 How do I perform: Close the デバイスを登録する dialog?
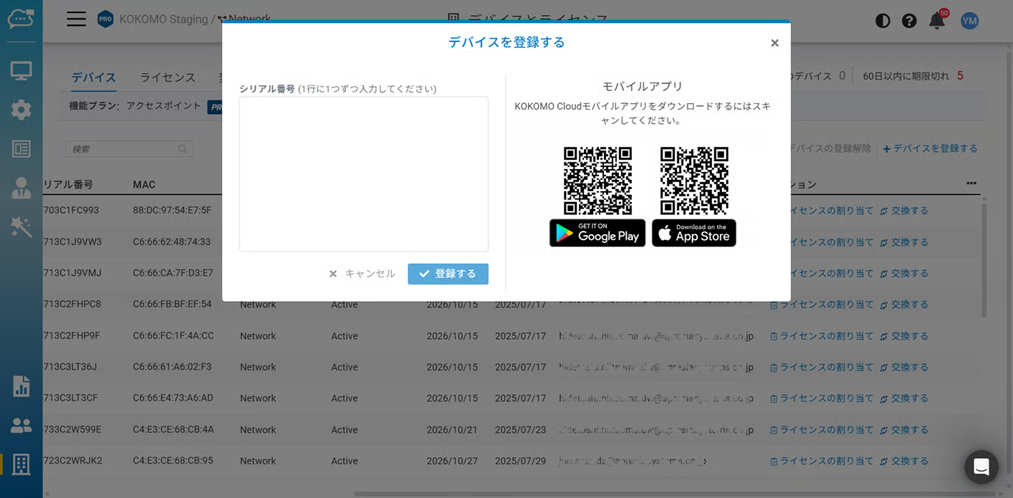pyautogui.click(x=774, y=43)
